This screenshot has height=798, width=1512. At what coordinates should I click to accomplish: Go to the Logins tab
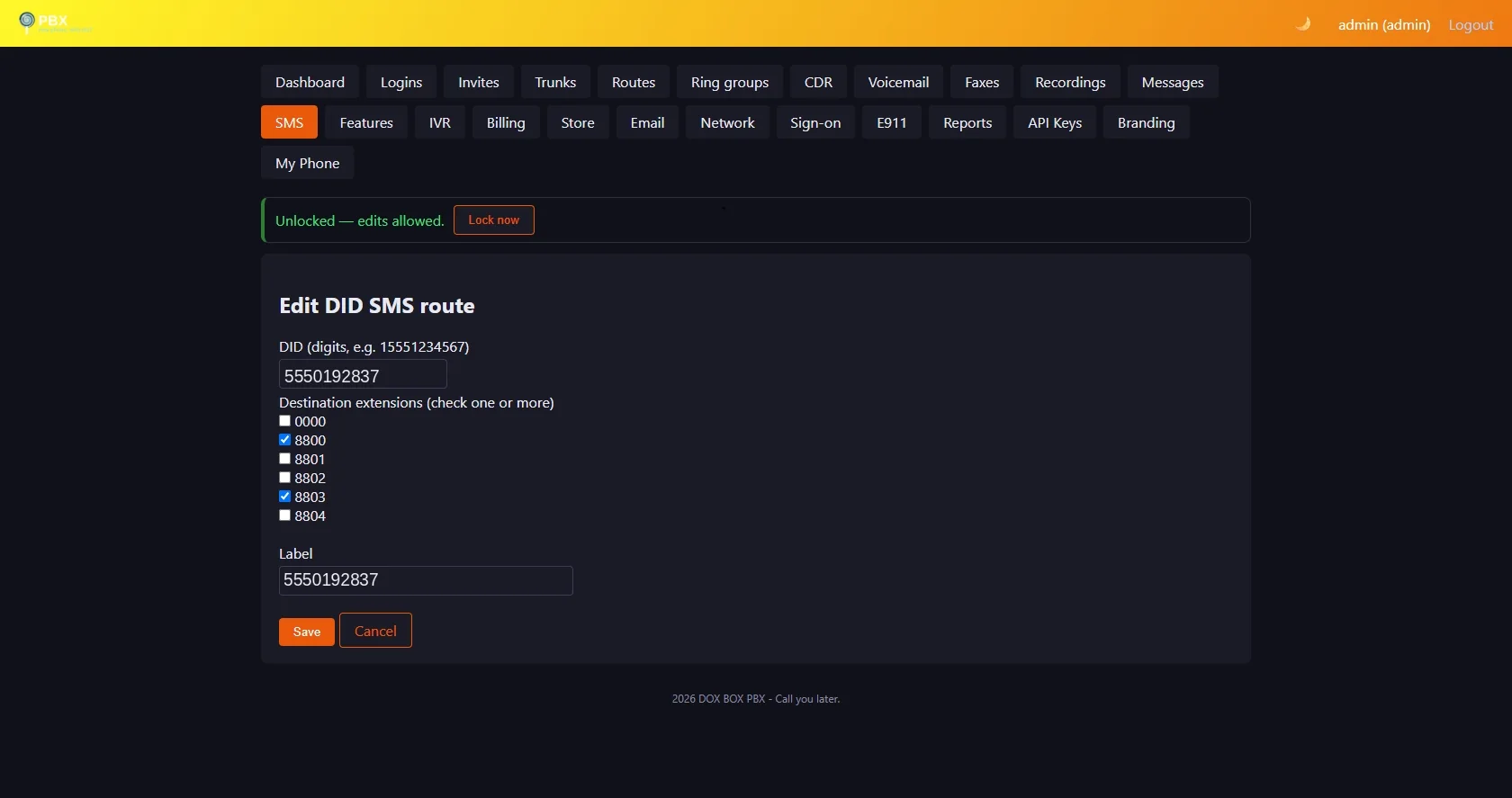tap(400, 82)
